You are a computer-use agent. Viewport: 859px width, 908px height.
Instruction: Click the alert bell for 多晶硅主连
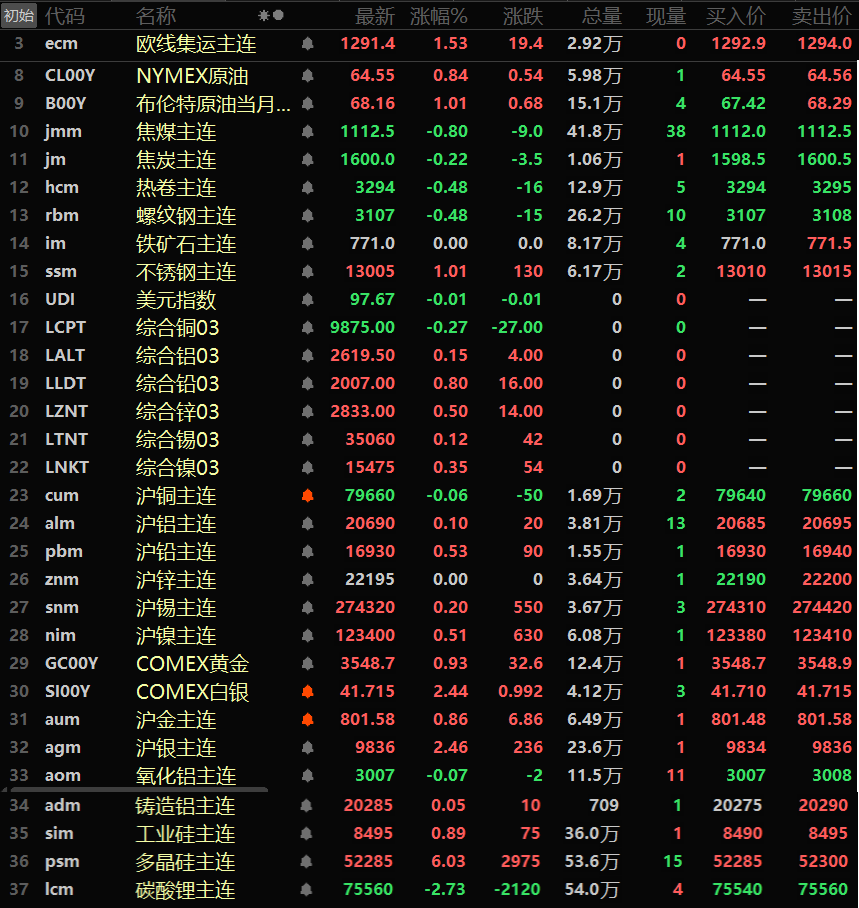(x=307, y=862)
